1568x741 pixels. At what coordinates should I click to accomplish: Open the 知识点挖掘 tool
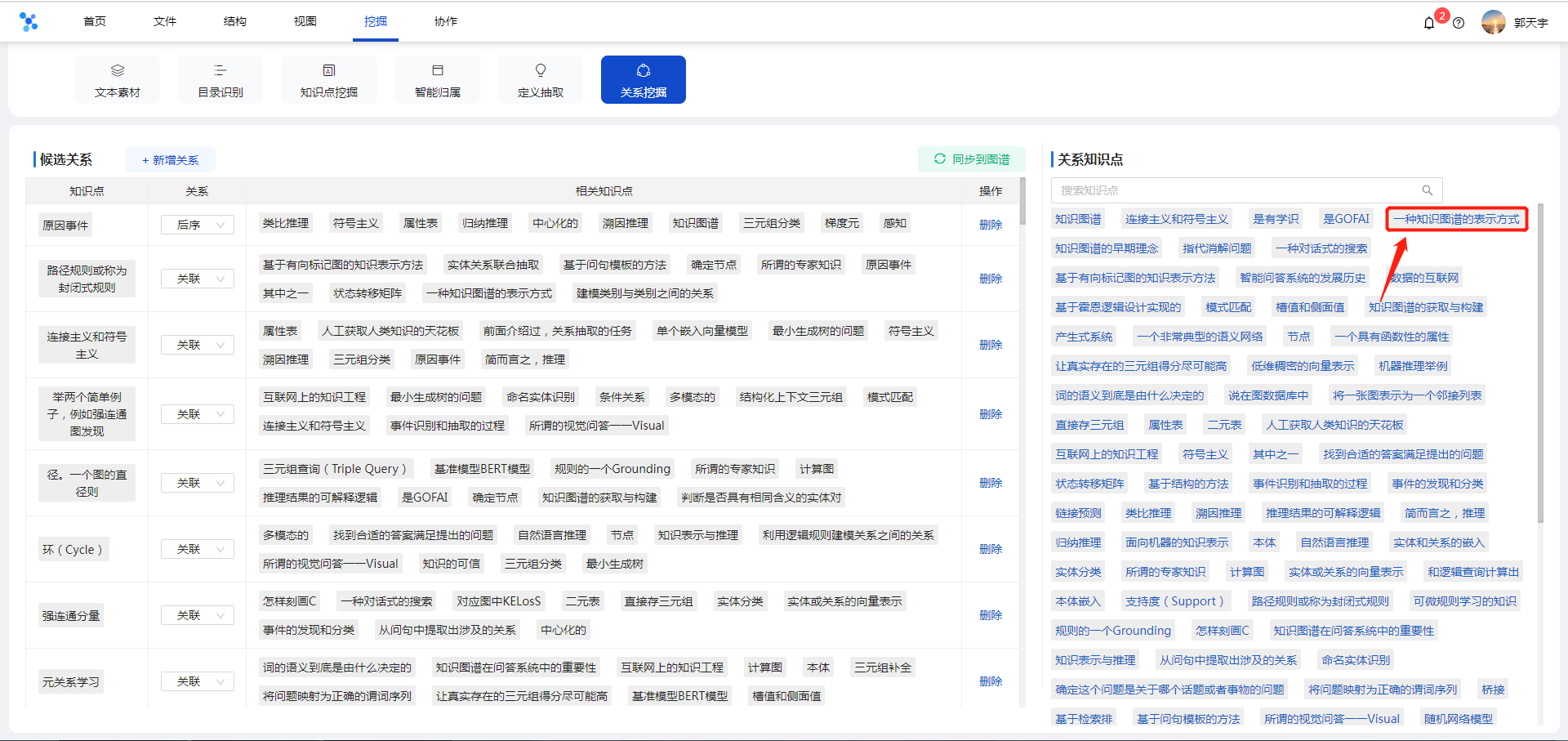329,80
